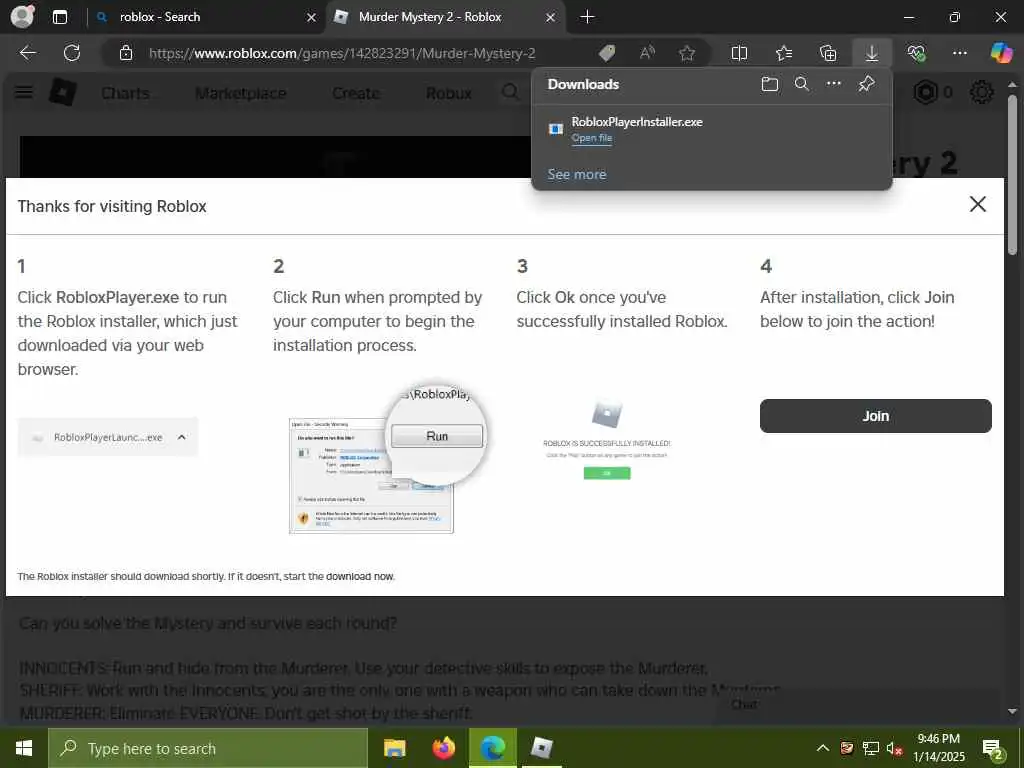The height and width of the screenshot is (768, 1024).
Task: Open the network tray icon
Action: pos(871,748)
